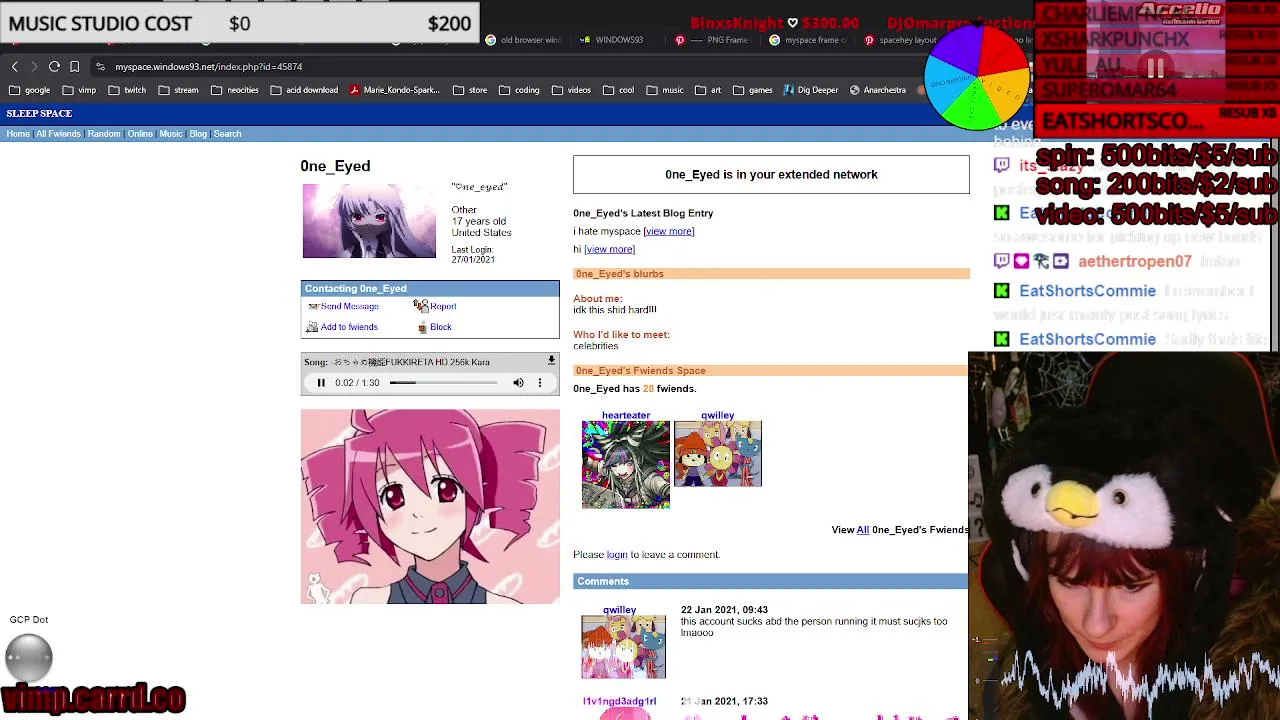Viewport: 1280px width, 720px height.
Task: Click the pink anime girl image
Action: [431, 506]
